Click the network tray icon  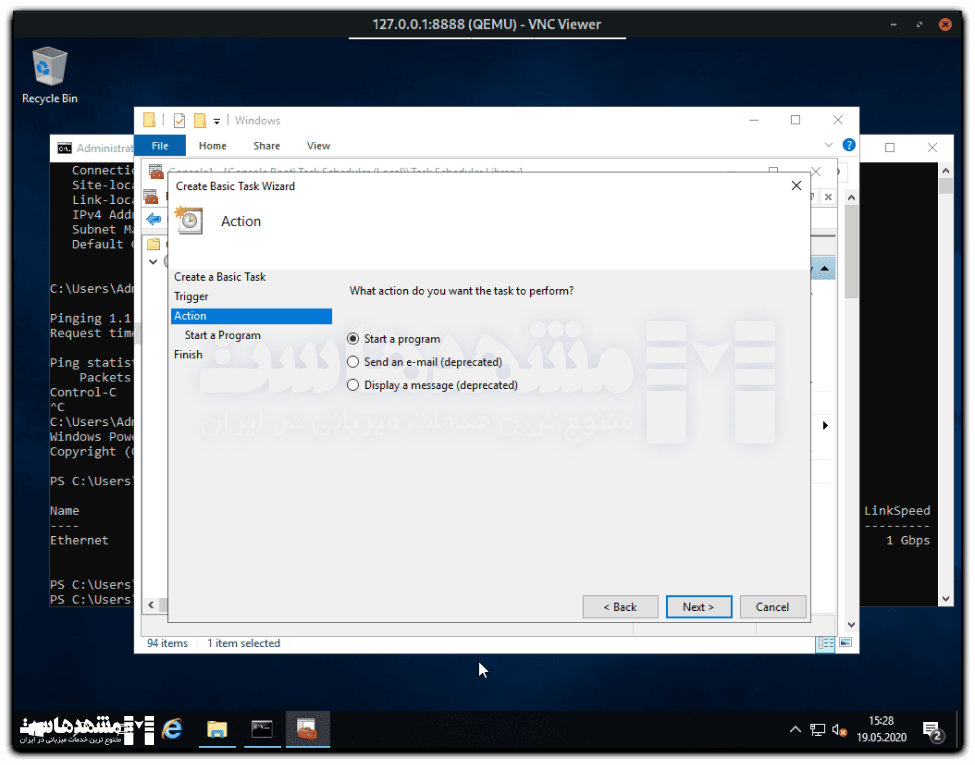pyautogui.click(x=817, y=730)
